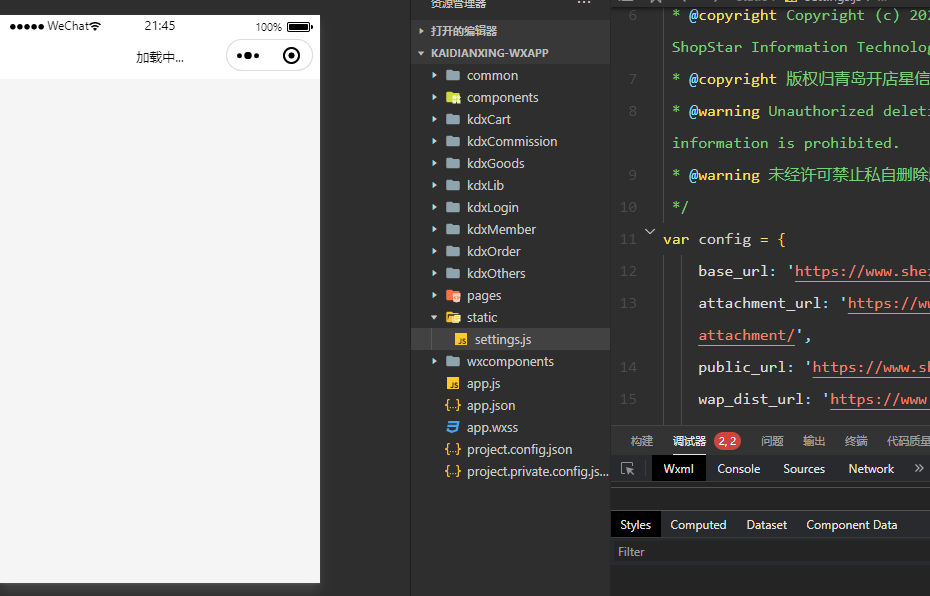Show more devtools tabs chevron

(x=919, y=468)
